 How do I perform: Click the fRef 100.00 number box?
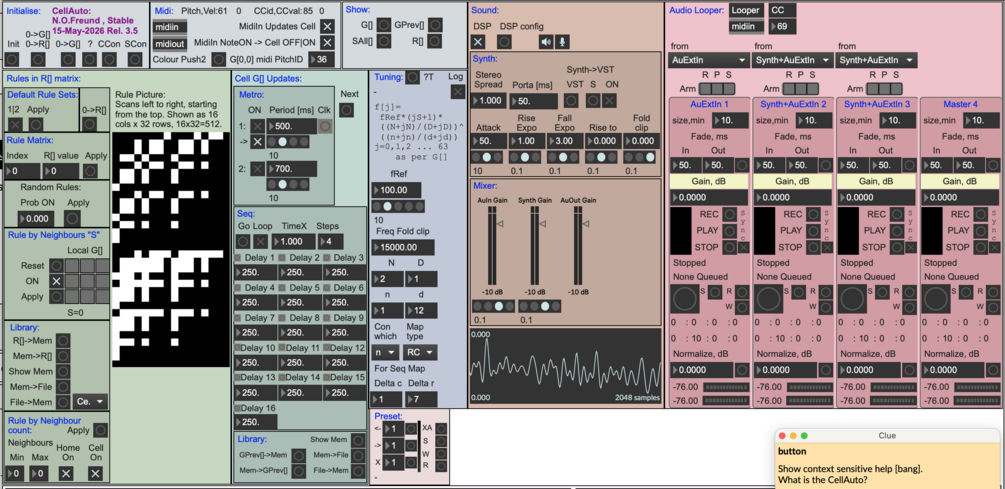pos(396,190)
